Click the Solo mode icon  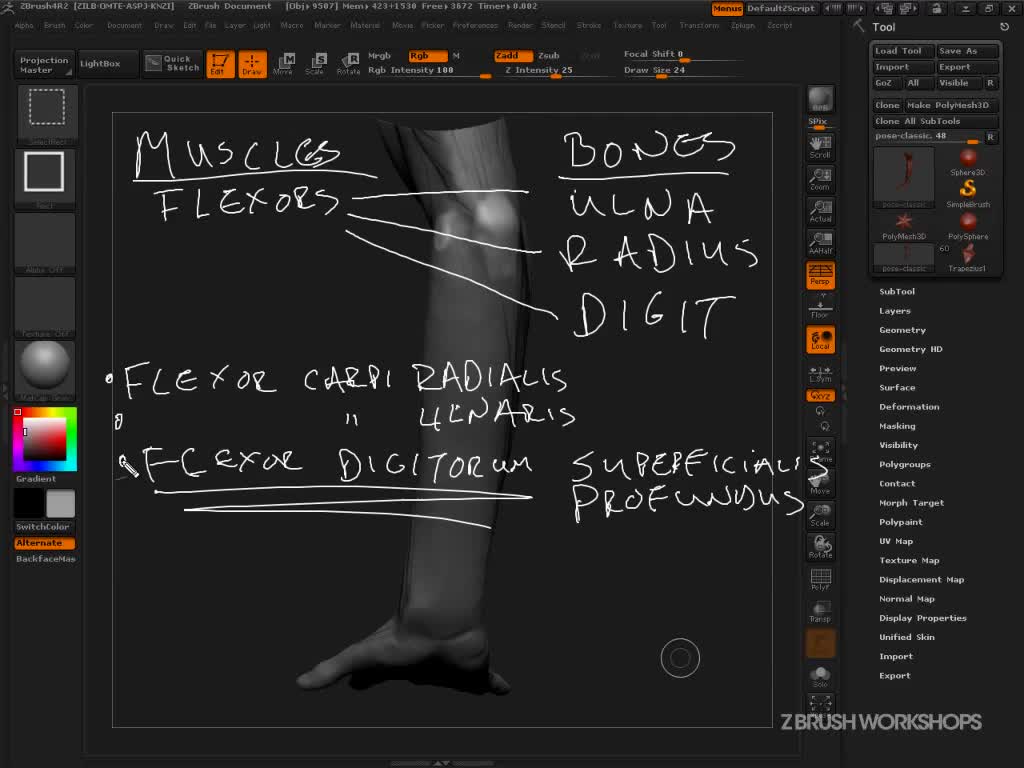tap(820, 676)
